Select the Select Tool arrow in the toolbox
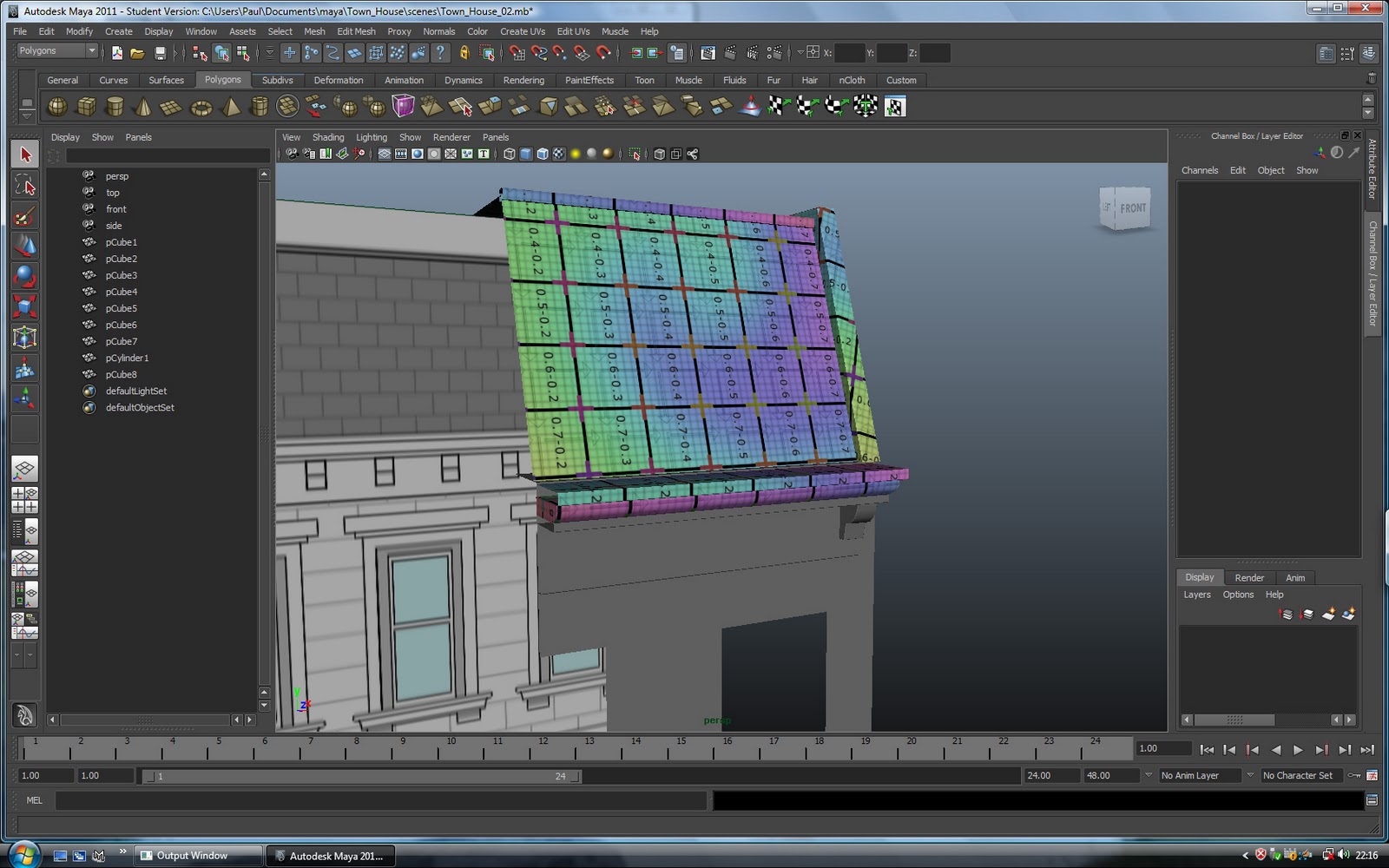 [24, 154]
